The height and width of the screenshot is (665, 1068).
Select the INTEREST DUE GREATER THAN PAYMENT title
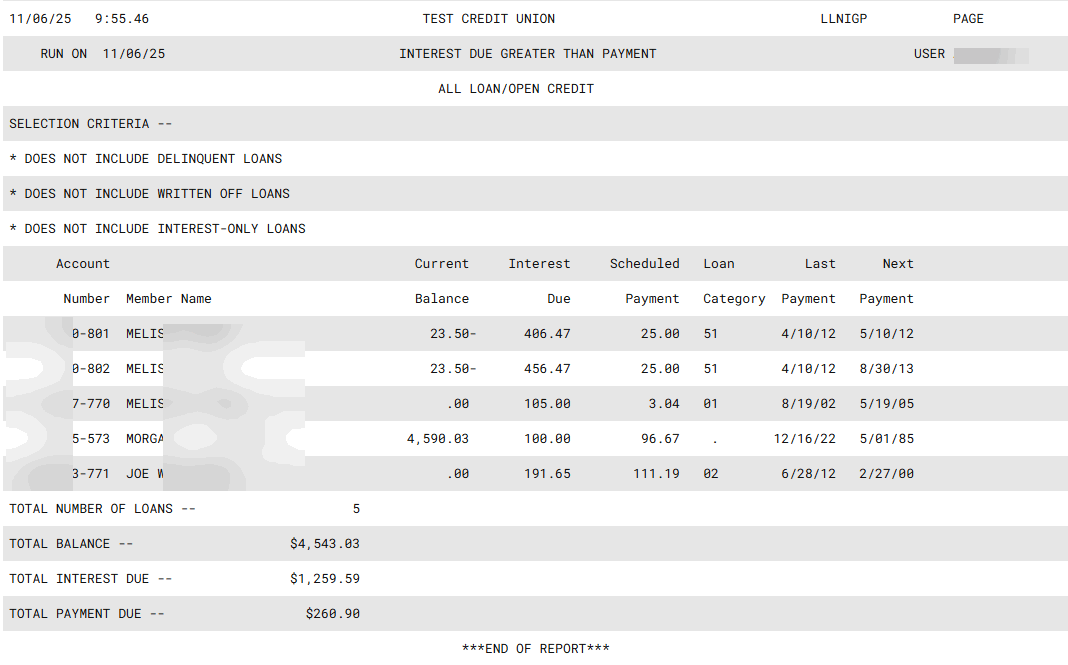[527, 54]
